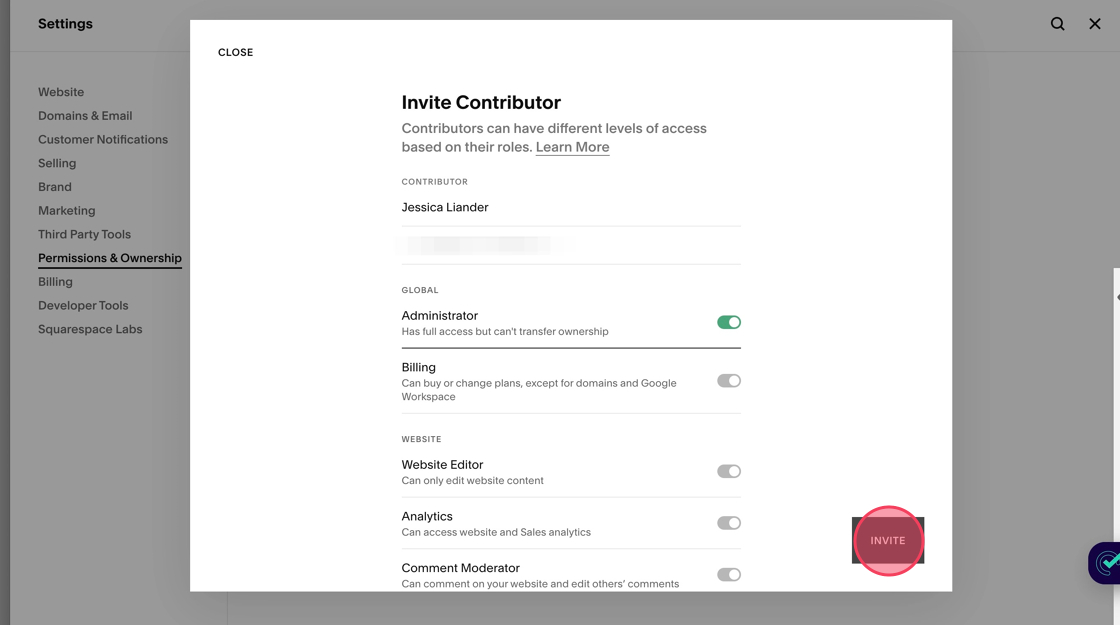Click CLOSE to dismiss the dialog
The width and height of the screenshot is (1120, 625).
pos(235,52)
